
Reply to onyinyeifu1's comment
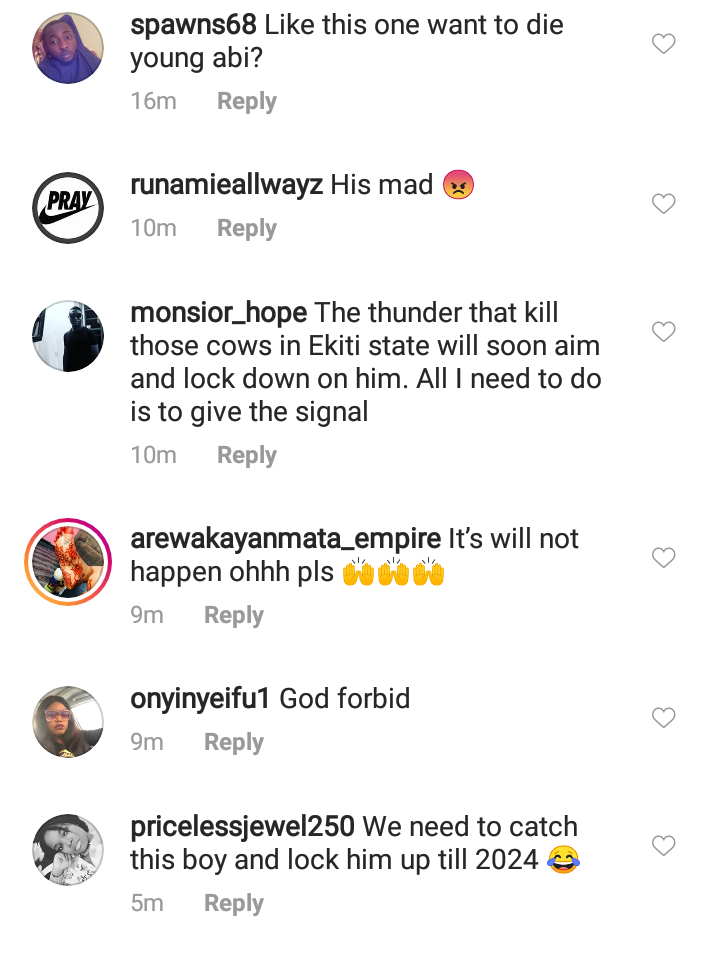tap(233, 743)
